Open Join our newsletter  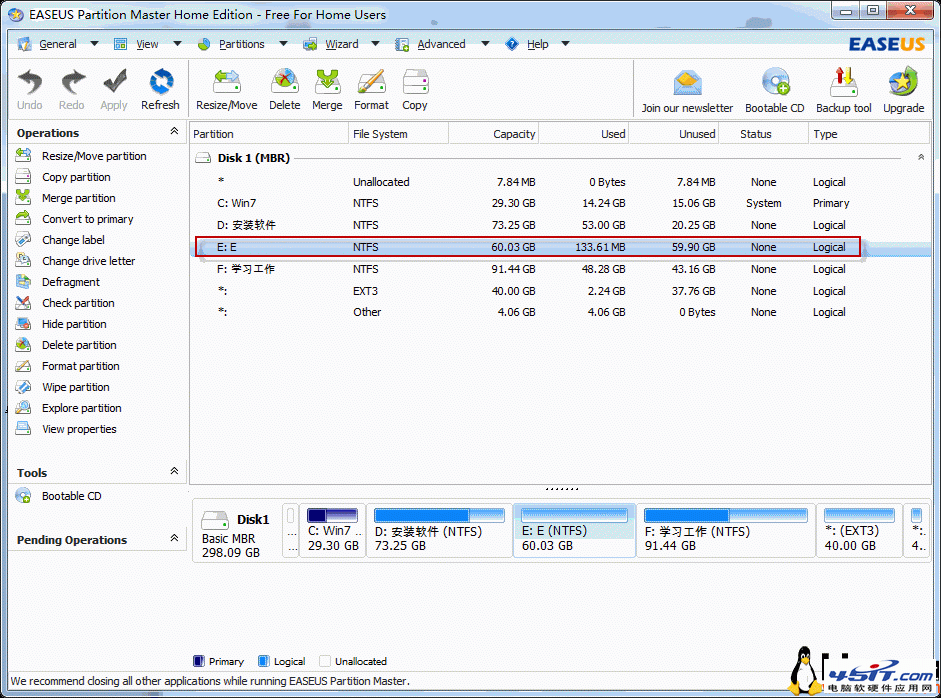[x=687, y=91]
